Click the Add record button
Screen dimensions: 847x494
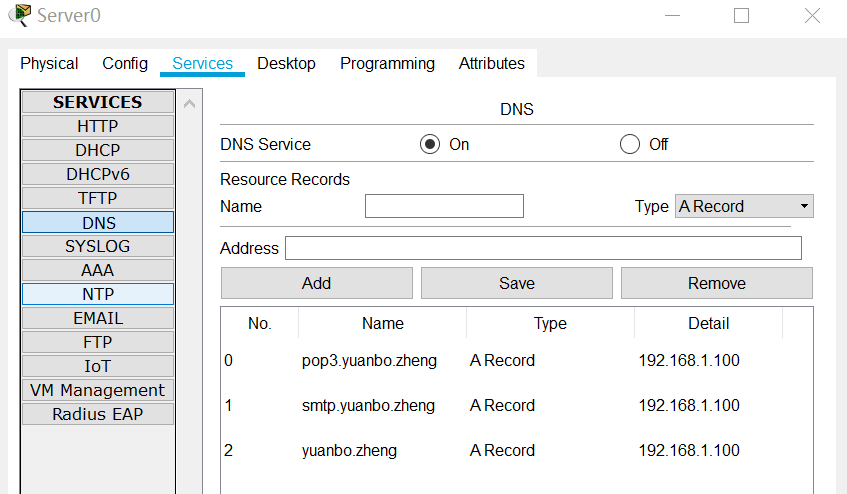316,283
